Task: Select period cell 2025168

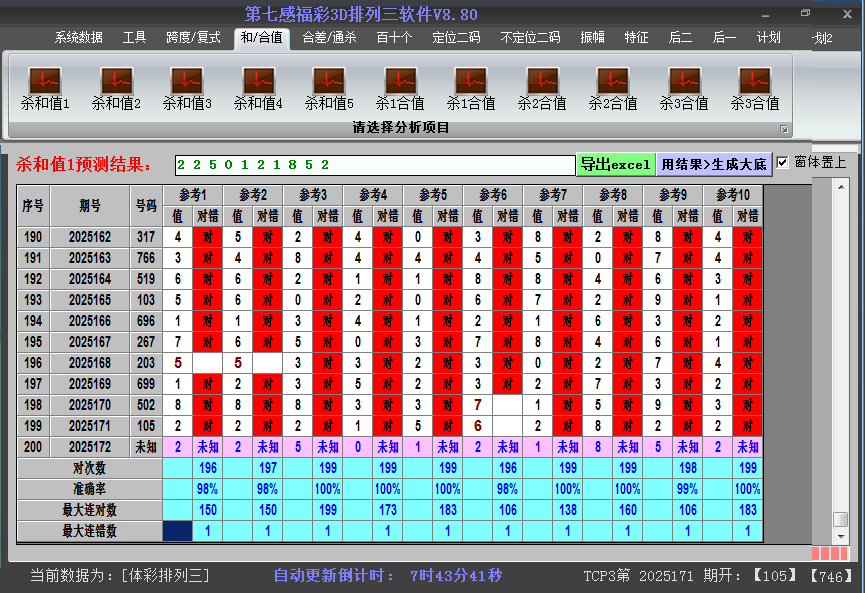Action: 90,363
